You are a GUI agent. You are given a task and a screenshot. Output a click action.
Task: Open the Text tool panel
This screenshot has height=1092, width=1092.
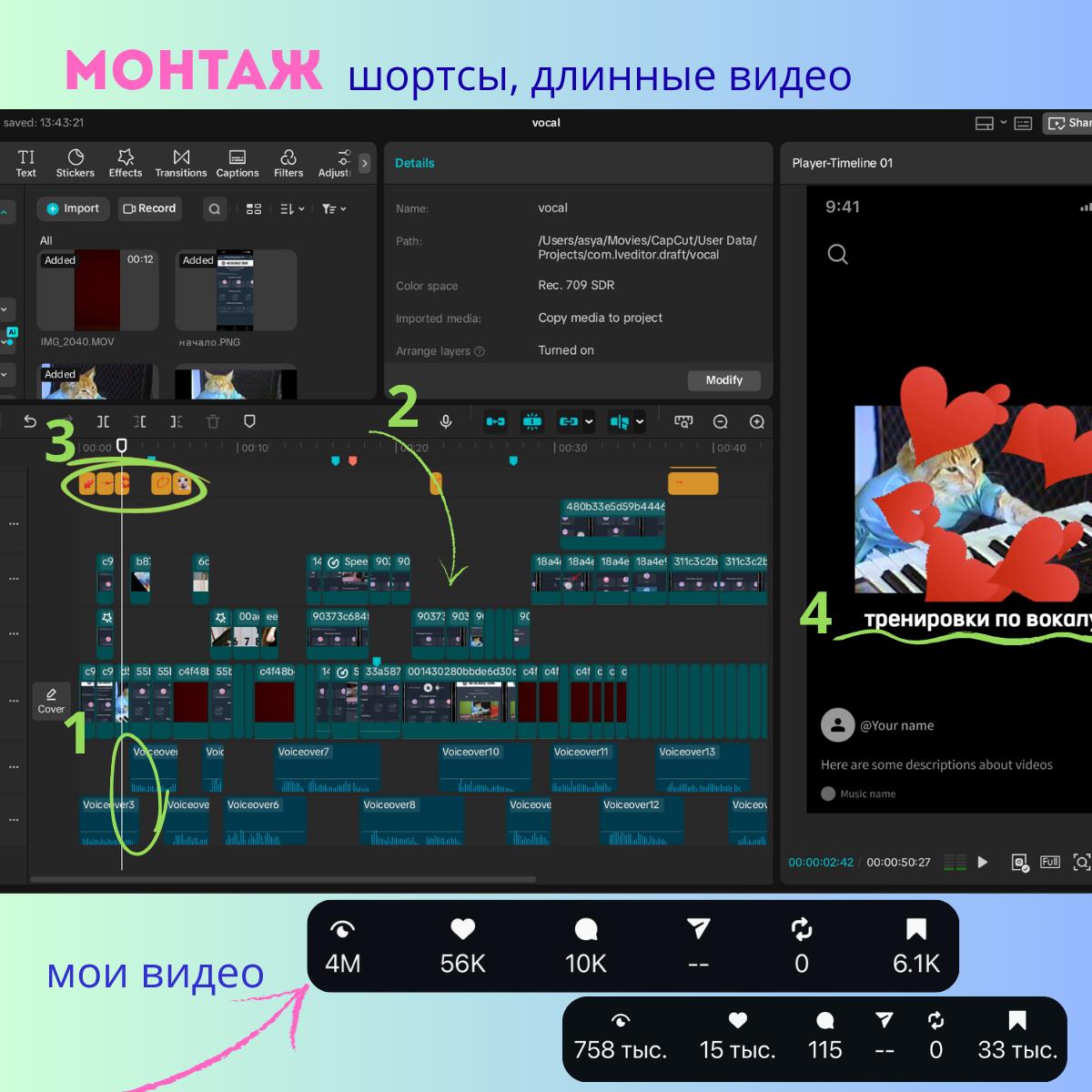(26, 163)
